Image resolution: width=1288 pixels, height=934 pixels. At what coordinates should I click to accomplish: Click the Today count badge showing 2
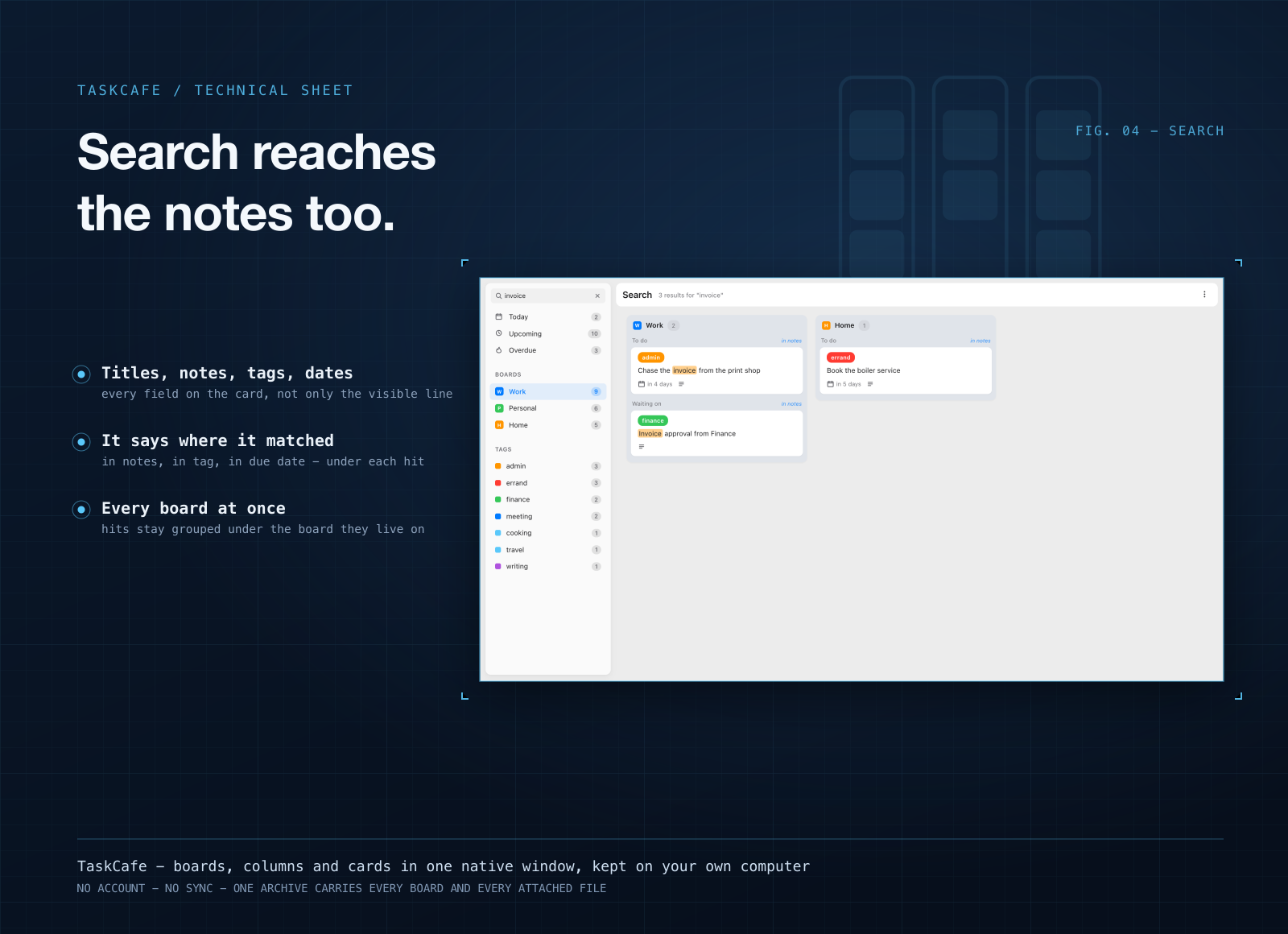(x=597, y=317)
